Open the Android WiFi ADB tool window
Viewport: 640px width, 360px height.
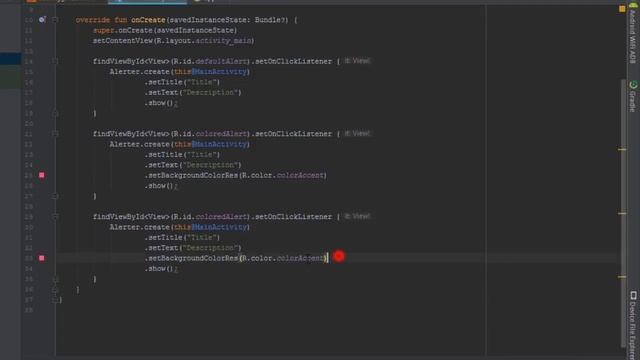[x=633, y=38]
